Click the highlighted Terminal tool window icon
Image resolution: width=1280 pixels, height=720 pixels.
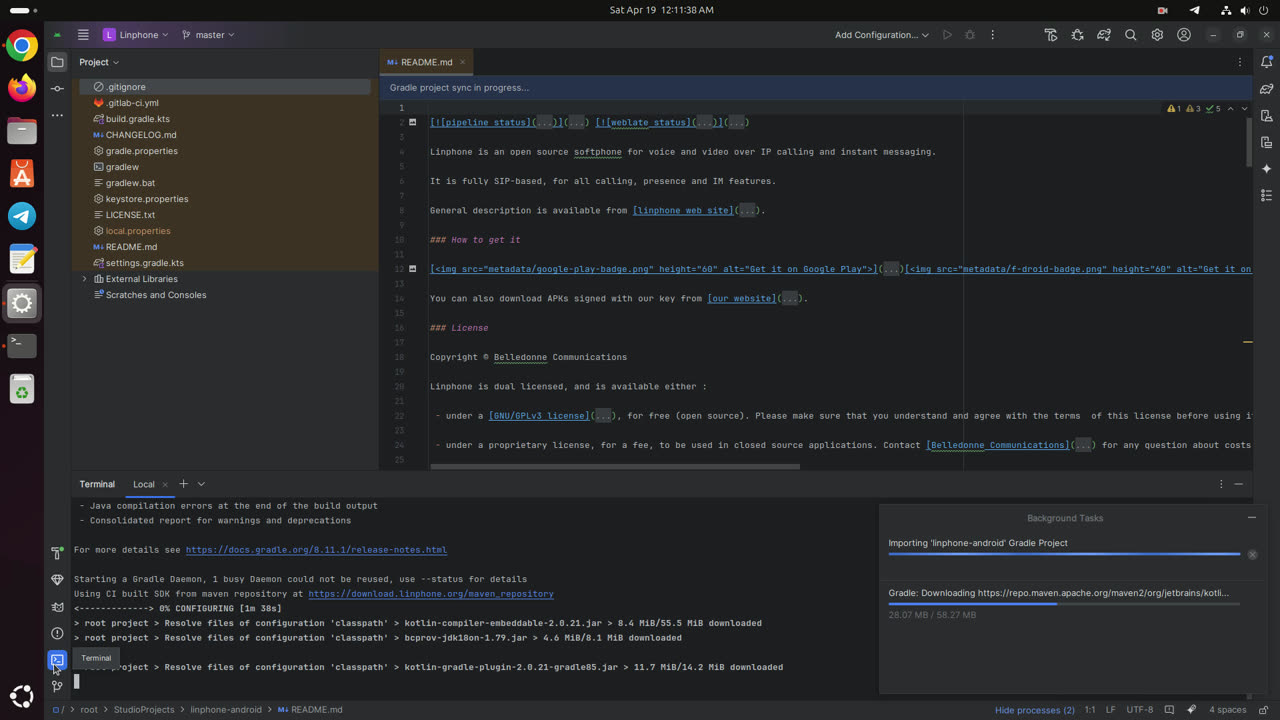pyautogui.click(x=57, y=660)
